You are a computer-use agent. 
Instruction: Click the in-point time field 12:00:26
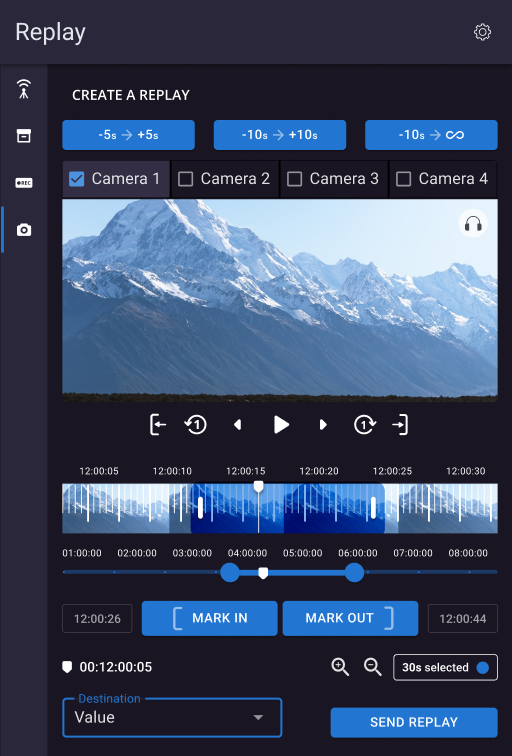(97, 619)
